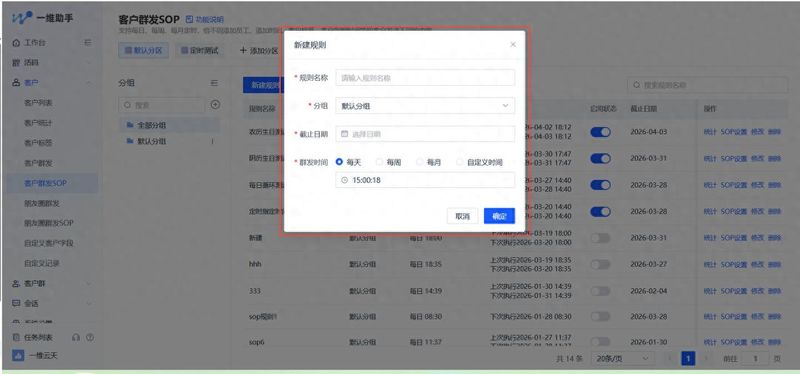Open 朋友圈群发 in the sidebar
The height and width of the screenshot is (374, 800).
point(42,203)
